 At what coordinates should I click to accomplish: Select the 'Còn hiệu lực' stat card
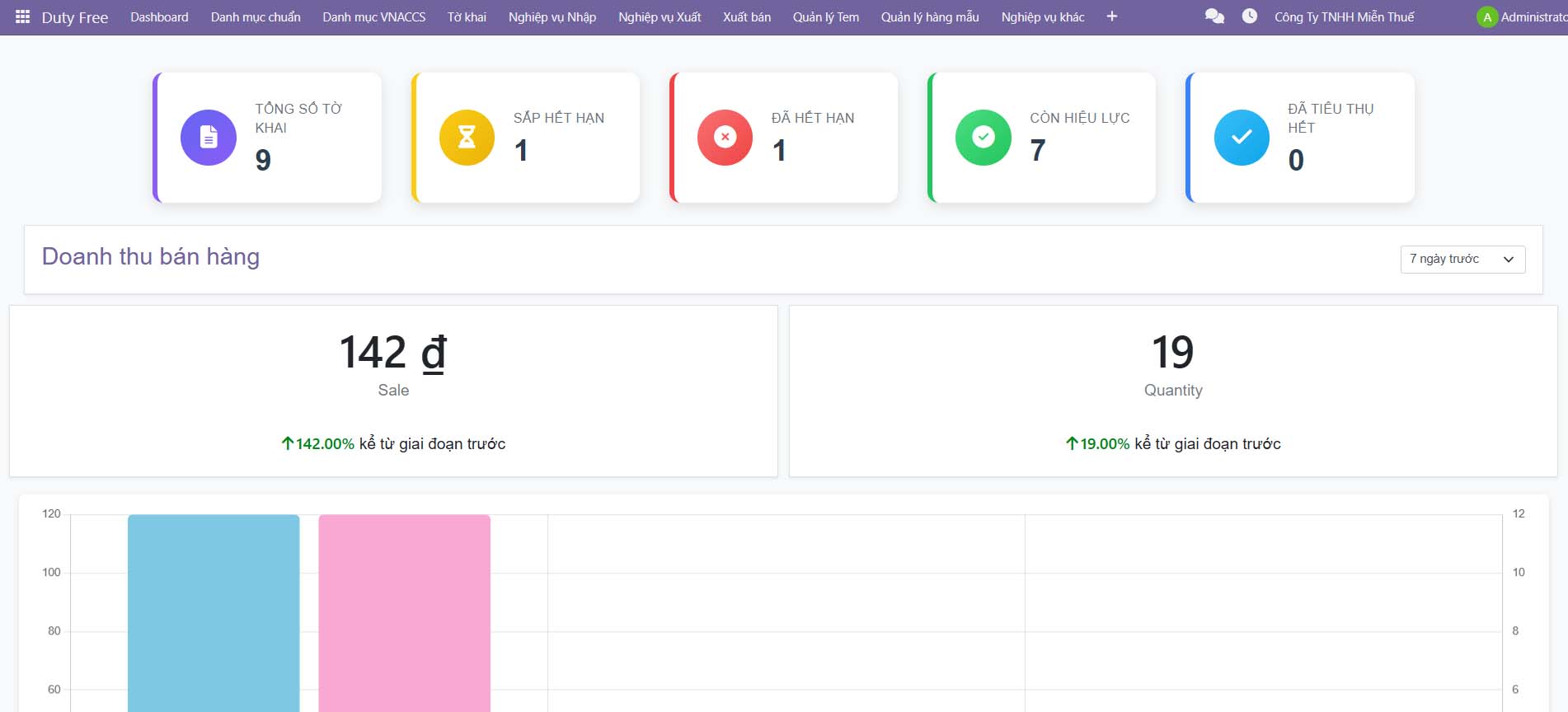click(x=1042, y=138)
